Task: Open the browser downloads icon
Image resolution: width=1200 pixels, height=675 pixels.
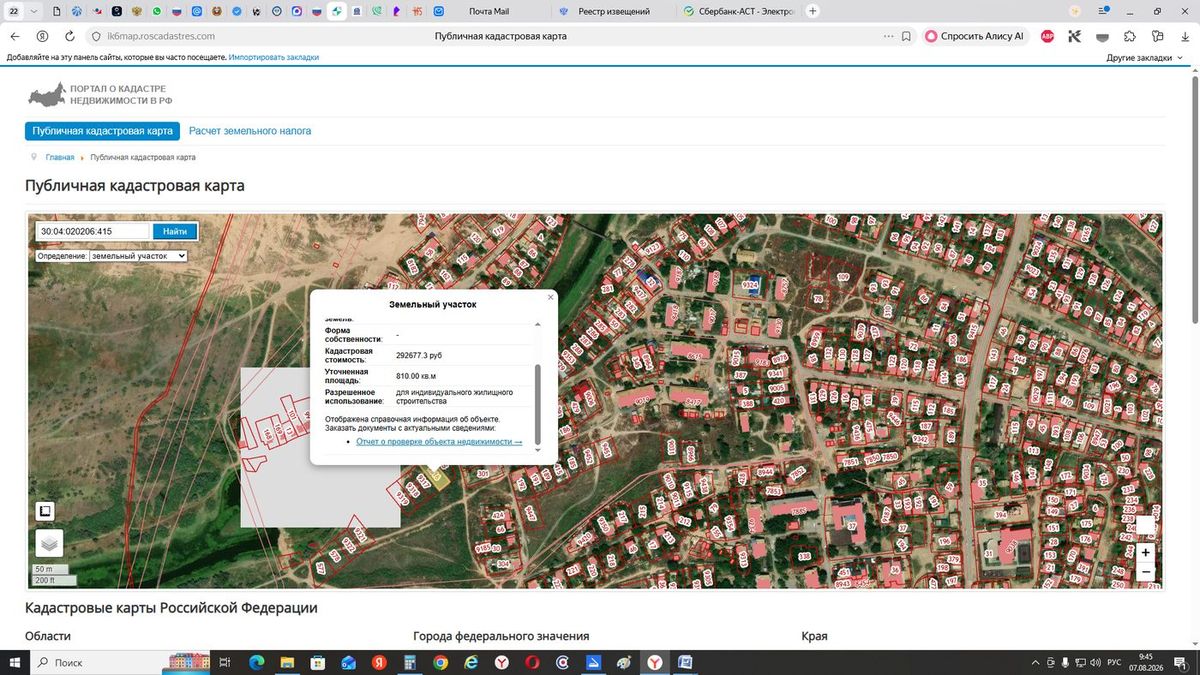Action: [1184, 36]
